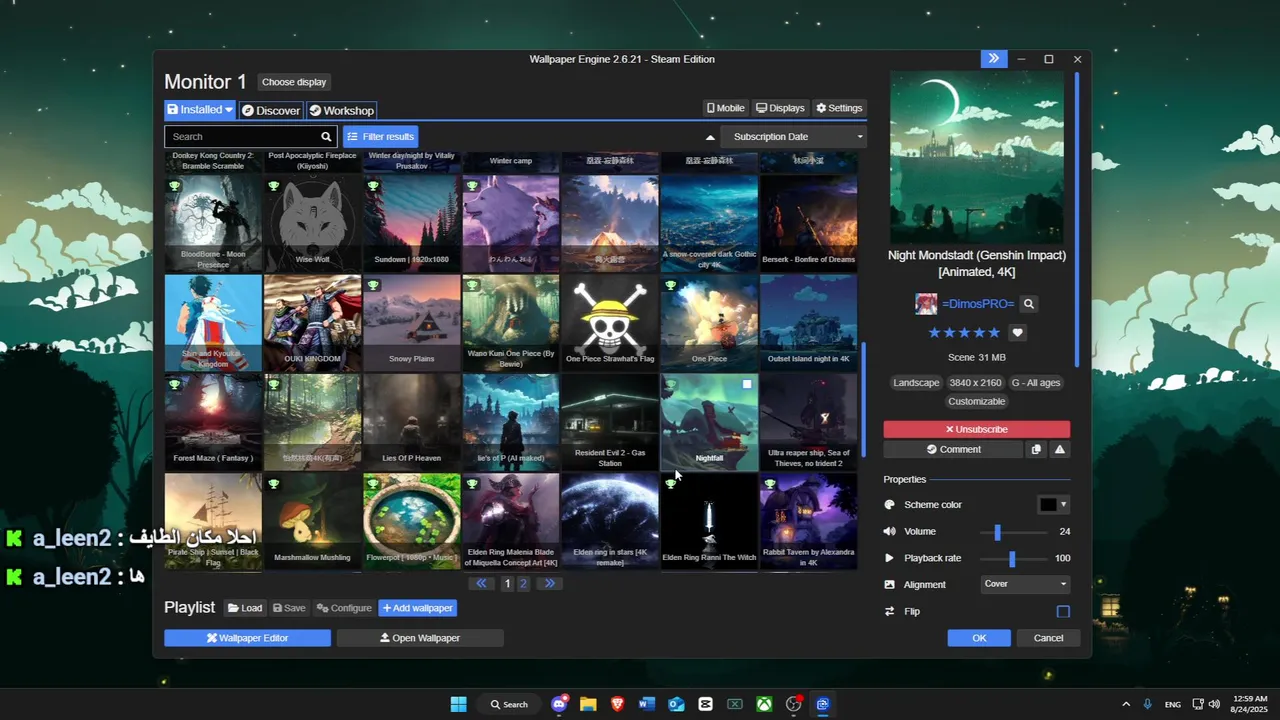
Task: Click the =DimosPRO= author avatar
Action: click(926, 304)
